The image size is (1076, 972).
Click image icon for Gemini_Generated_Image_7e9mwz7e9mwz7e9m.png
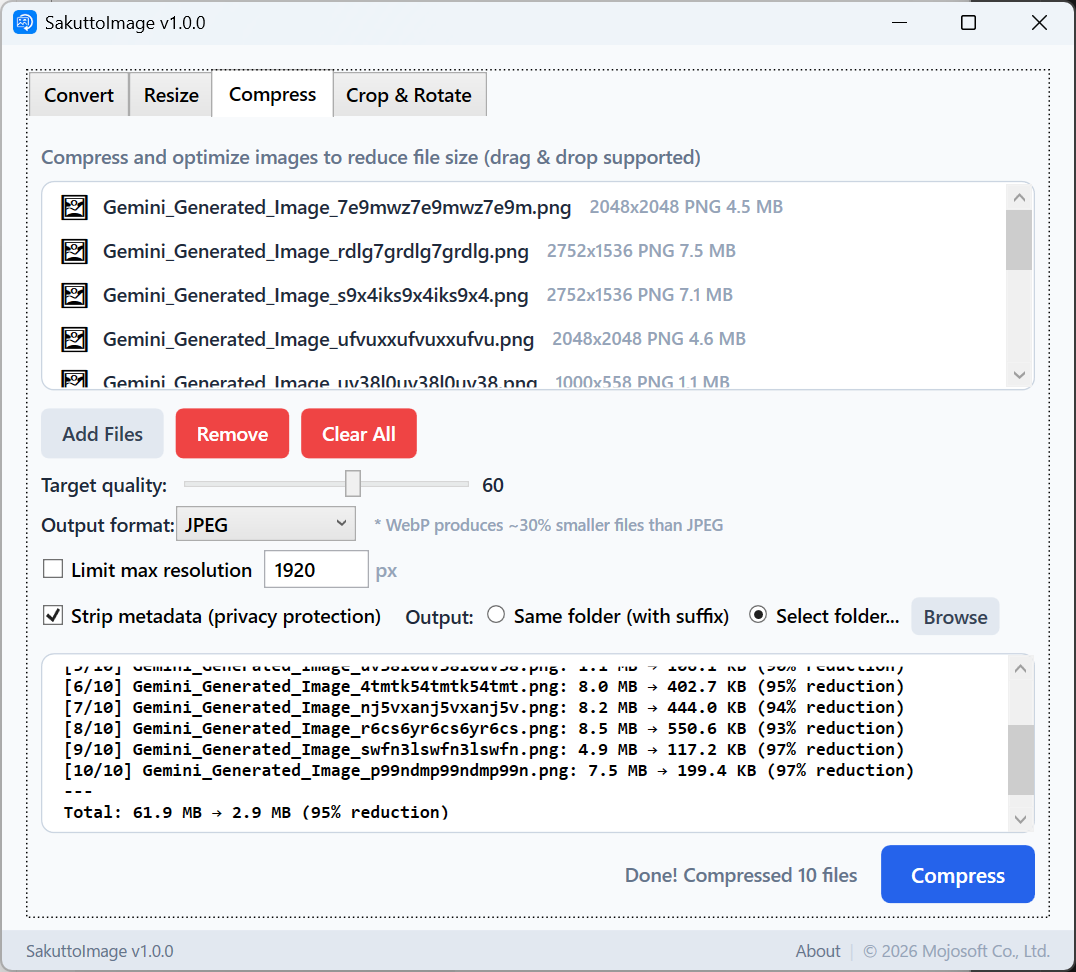(74, 207)
